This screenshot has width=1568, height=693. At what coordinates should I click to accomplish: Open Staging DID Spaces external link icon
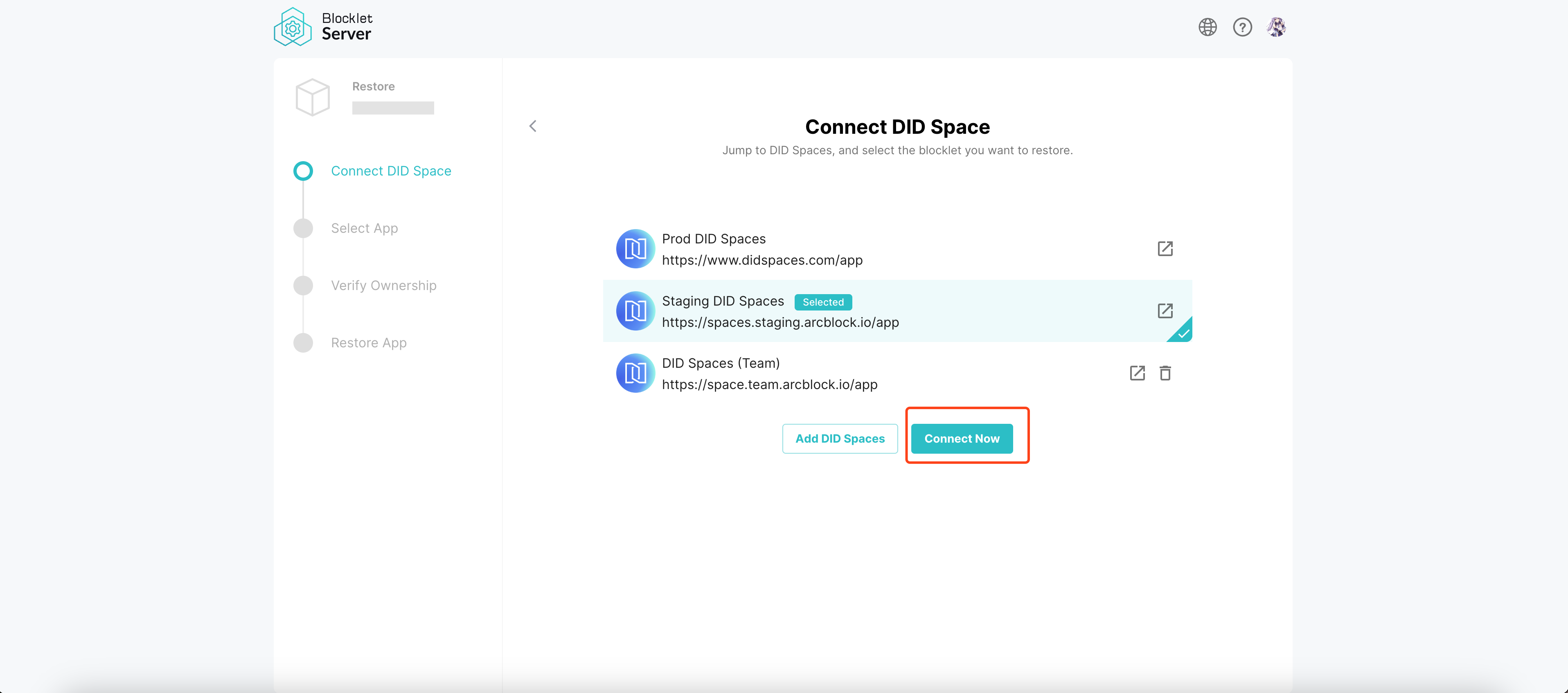(x=1165, y=310)
